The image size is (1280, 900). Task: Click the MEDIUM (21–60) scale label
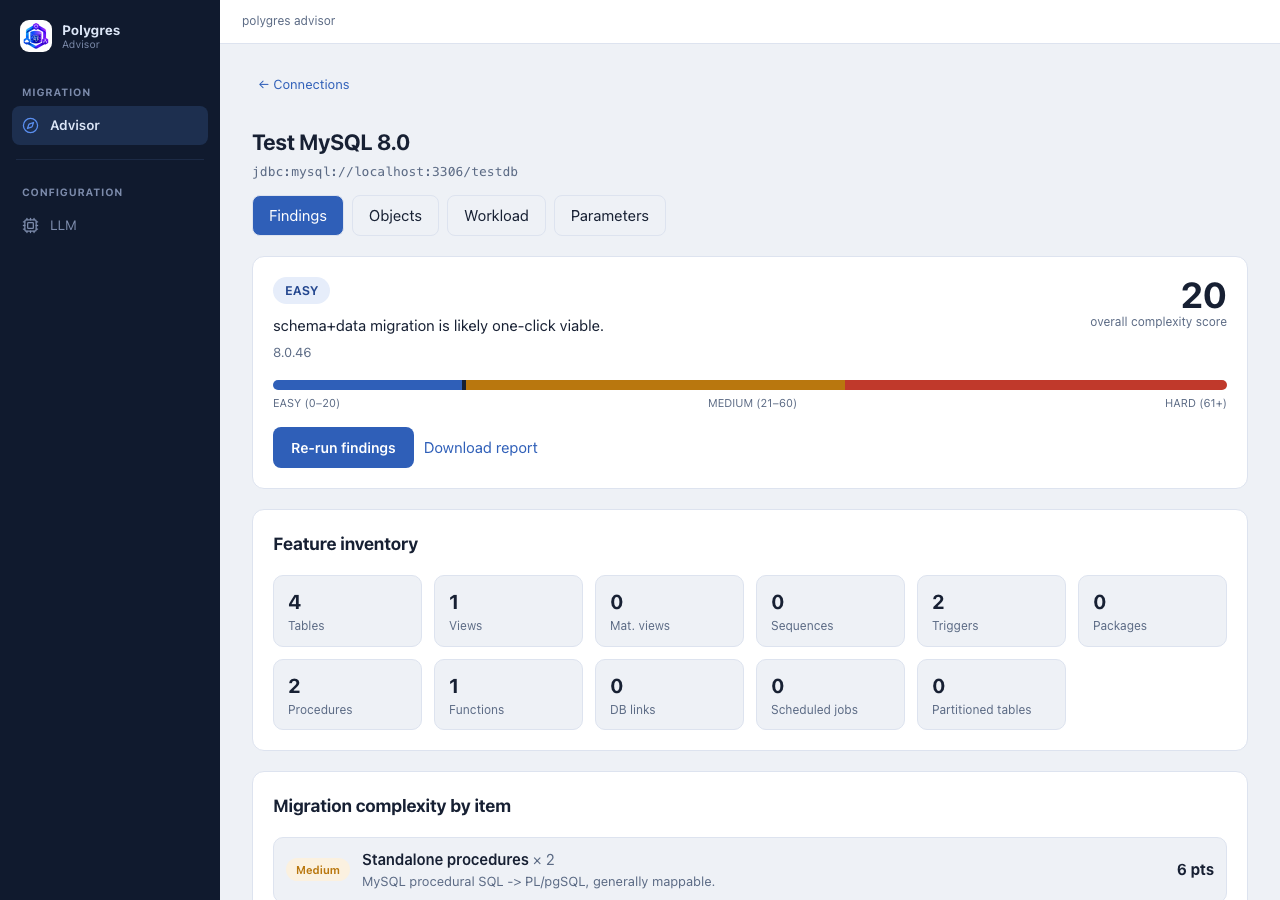(752, 403)
